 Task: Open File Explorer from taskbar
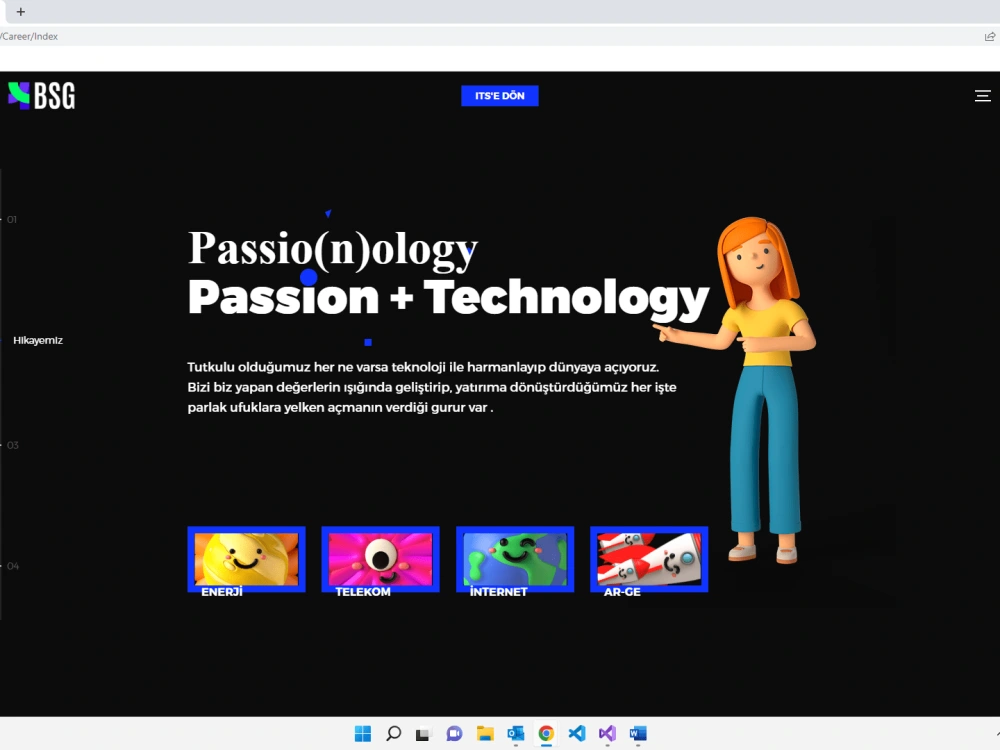pos(485,733)
